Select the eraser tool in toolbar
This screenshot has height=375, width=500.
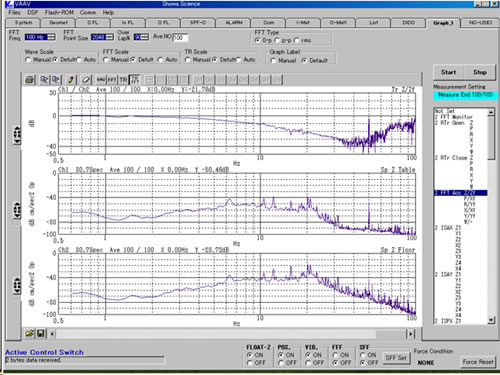click(x=86, y=80)
